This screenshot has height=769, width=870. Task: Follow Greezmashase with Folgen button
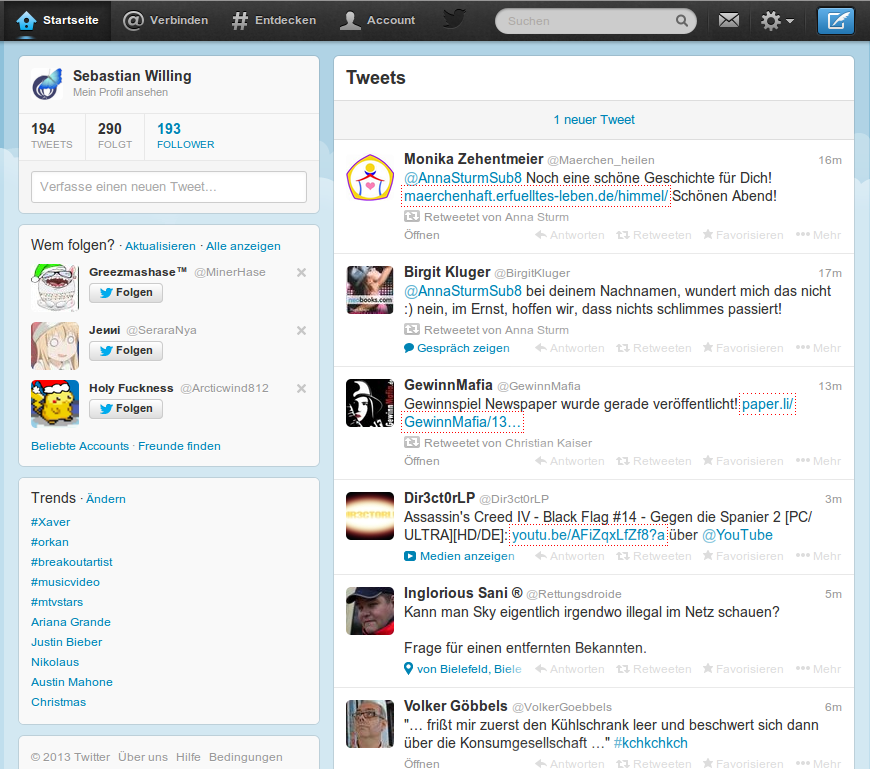(x=126, y=292)
